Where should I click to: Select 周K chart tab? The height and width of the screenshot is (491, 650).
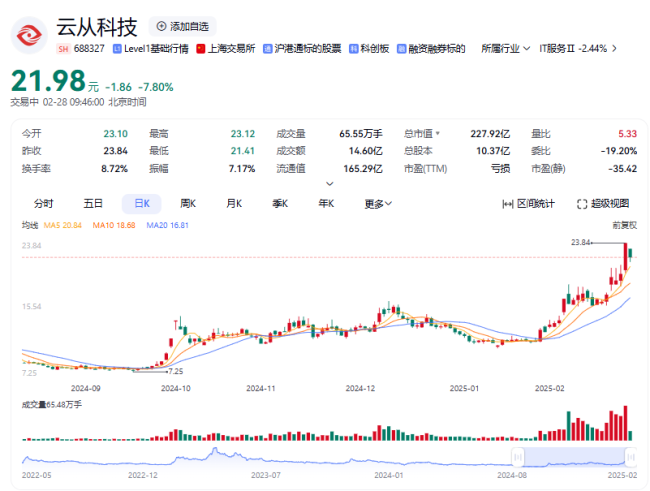[188, 204]
